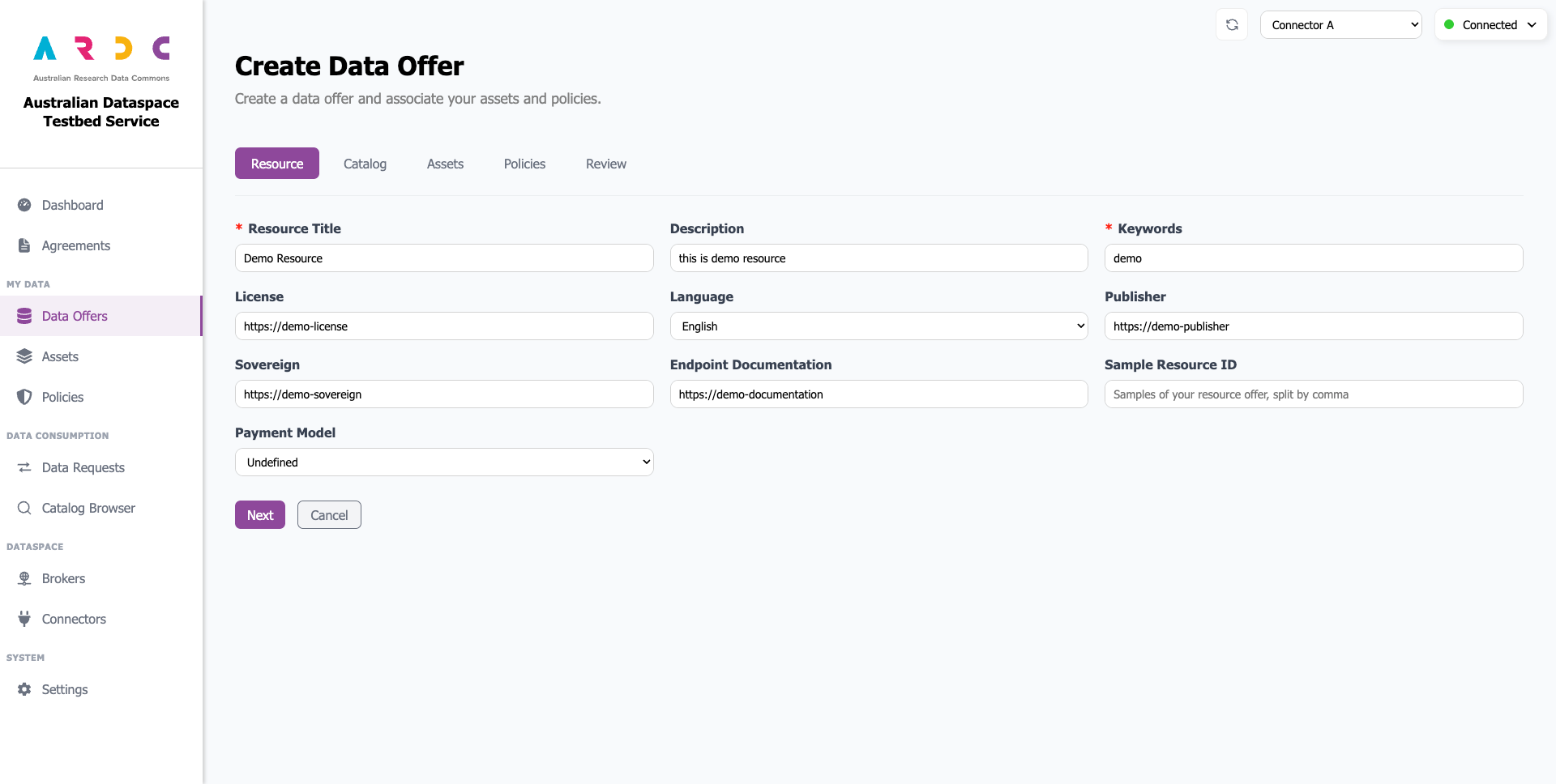Click the Data Offers database icon
Screen dimensions: 1556x784
click(x=24, y=316)
